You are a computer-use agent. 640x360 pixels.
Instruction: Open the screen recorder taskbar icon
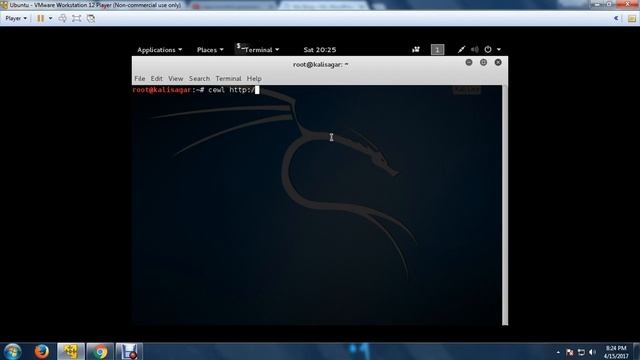129,351
